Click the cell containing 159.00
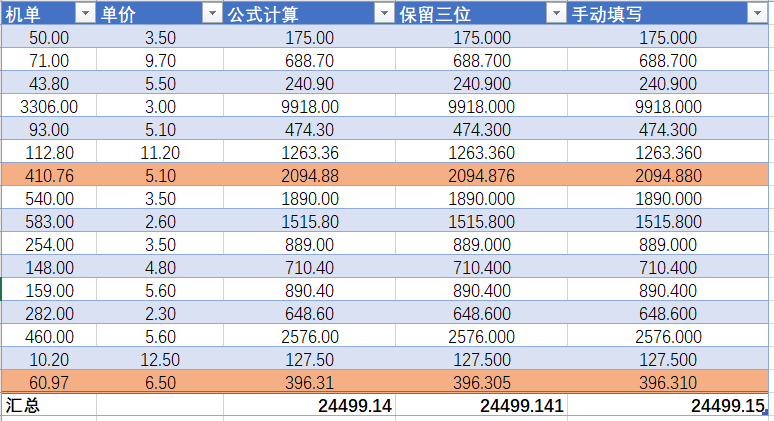Screen dimensions: 774x421 click(49, 291)
